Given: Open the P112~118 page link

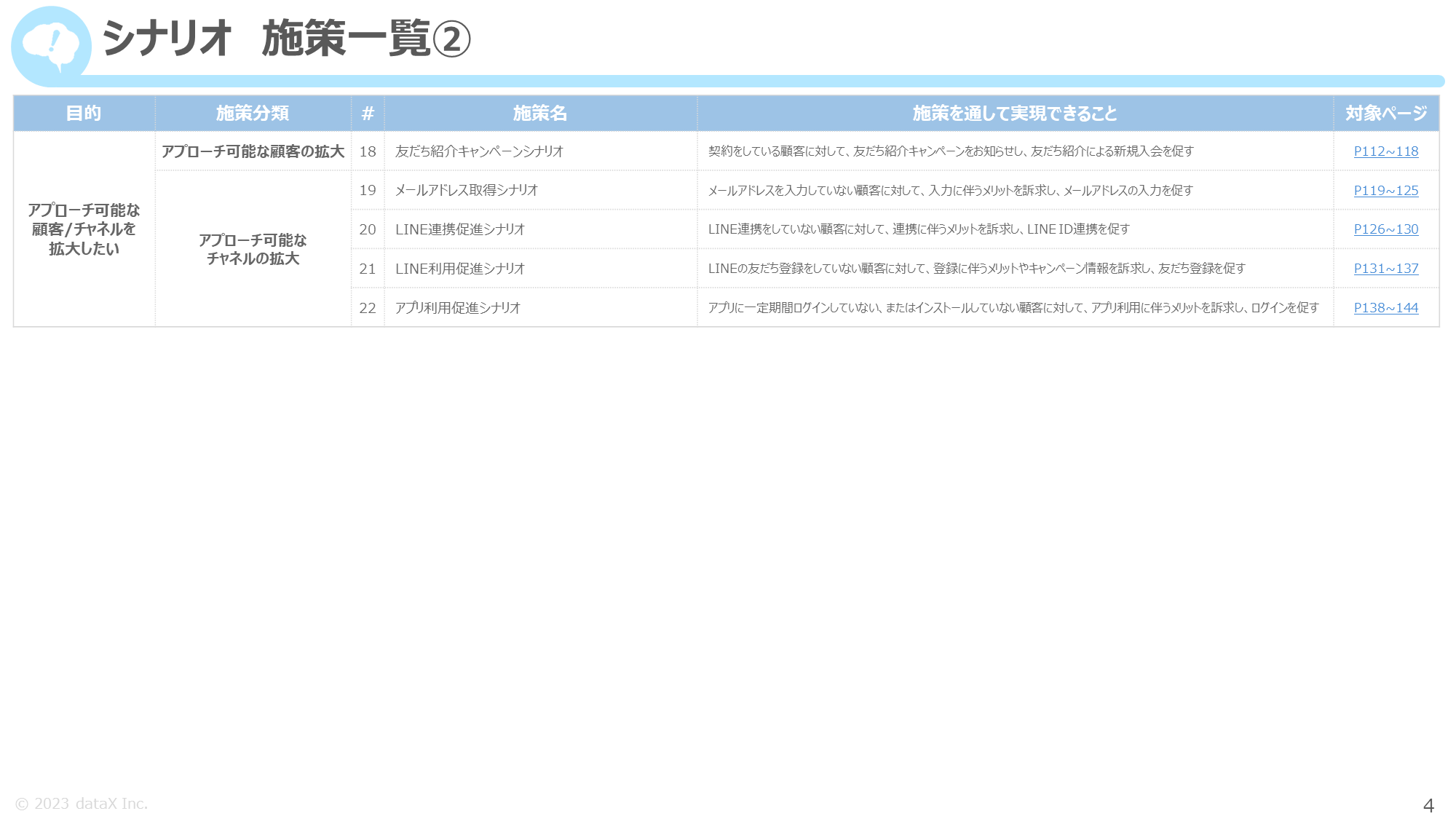Looking at the screenshot, I should (x=1385, y=151).
